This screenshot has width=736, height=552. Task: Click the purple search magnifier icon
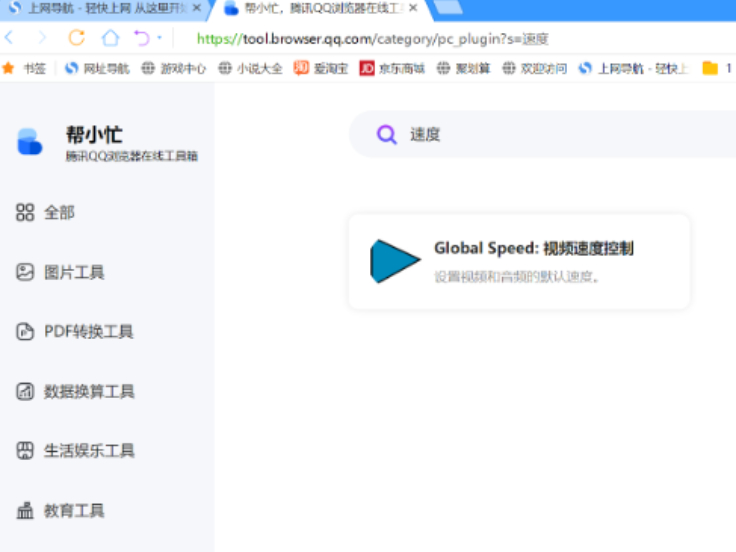(387, 135)
